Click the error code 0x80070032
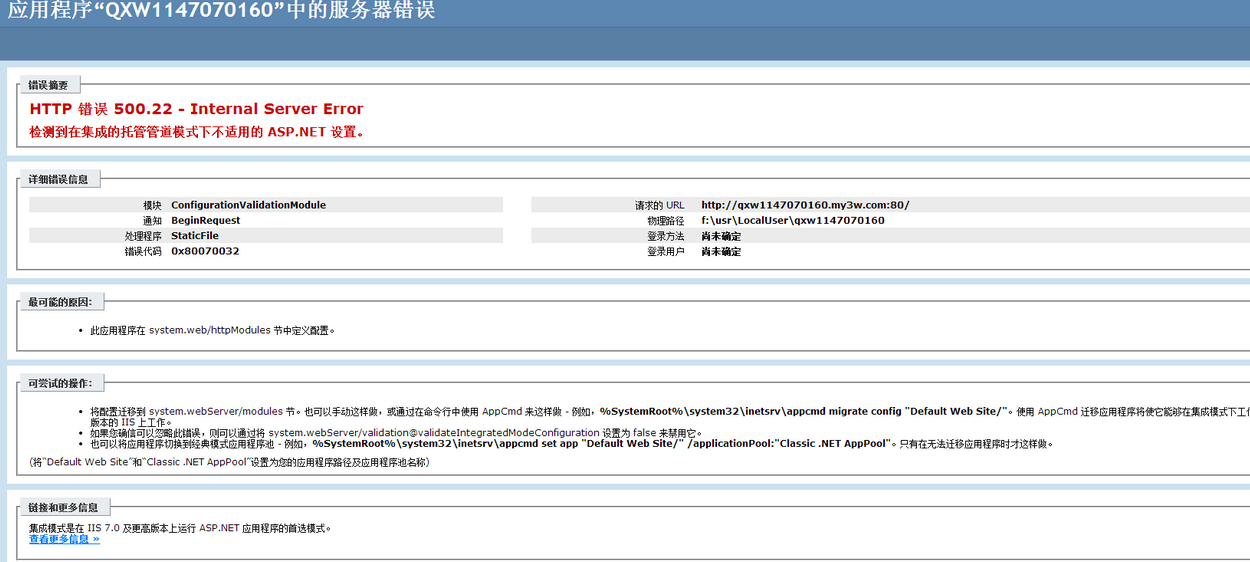Image resolution: width=1250 pixels, height=562 pixels. 205,252
